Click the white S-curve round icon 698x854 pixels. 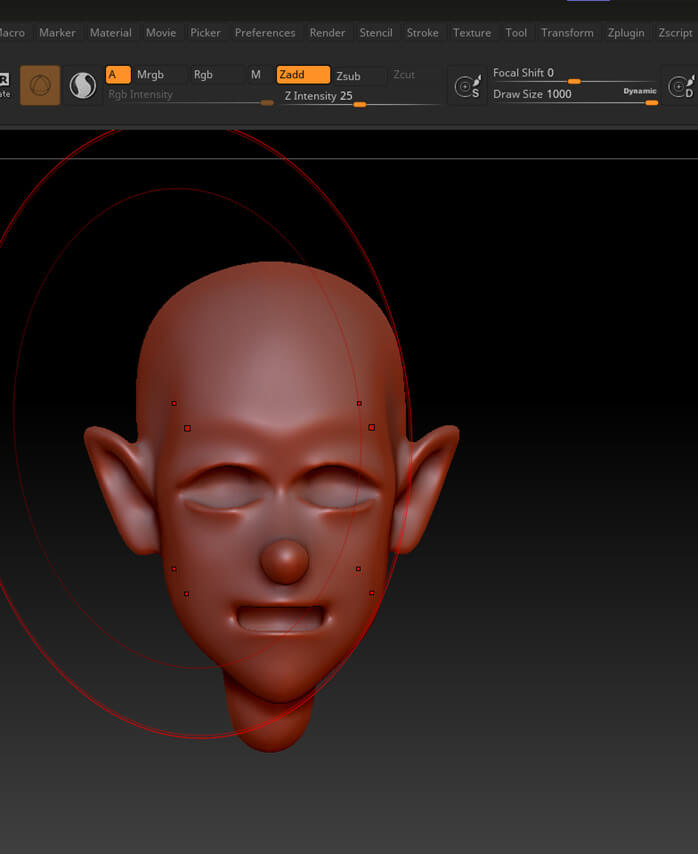pyautogui.click(x=82, y=86)
